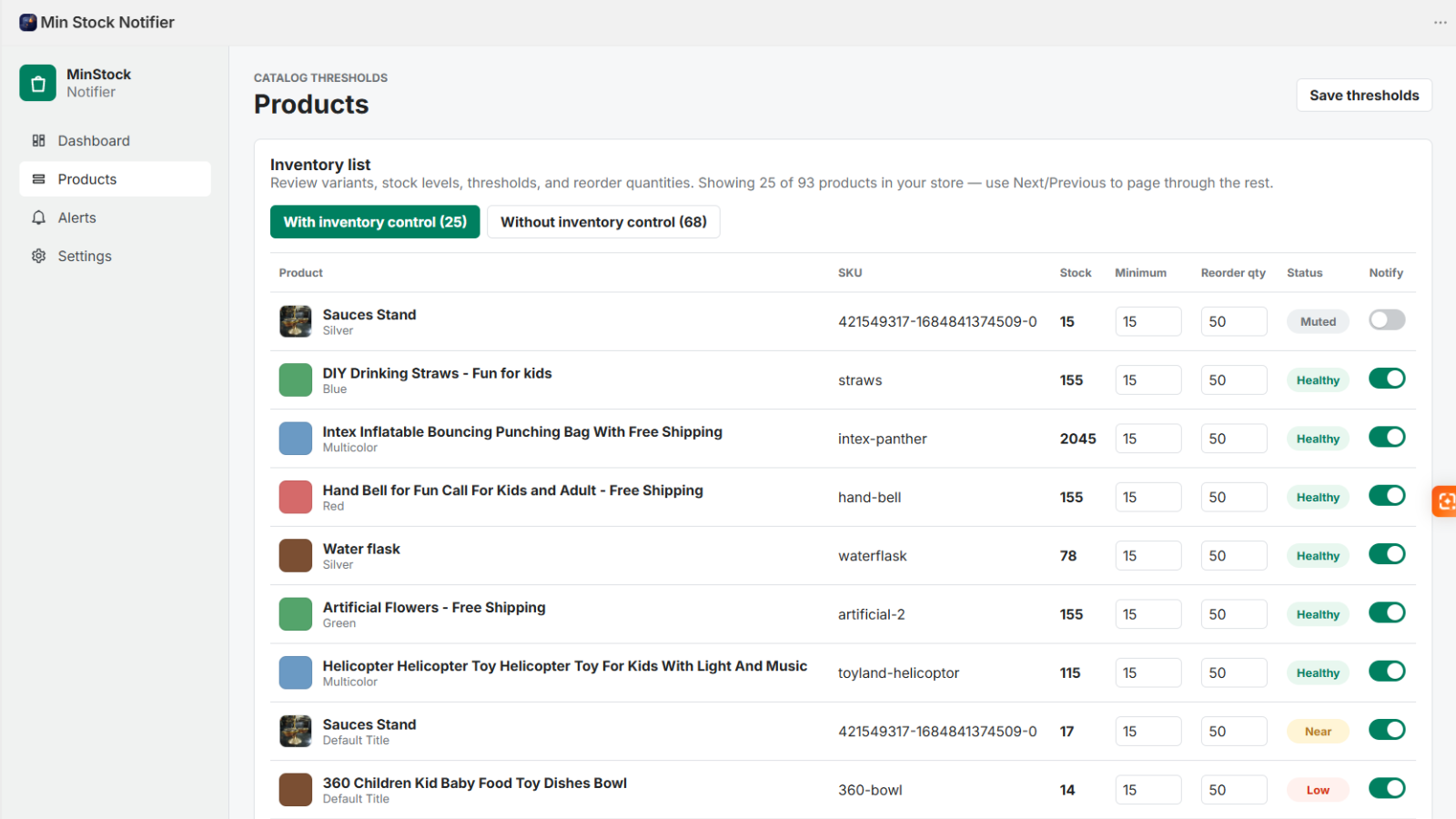This screenshot has width=1456, height=819.
Task: Click the Hand Bell red color swatch
Action: 296,497
